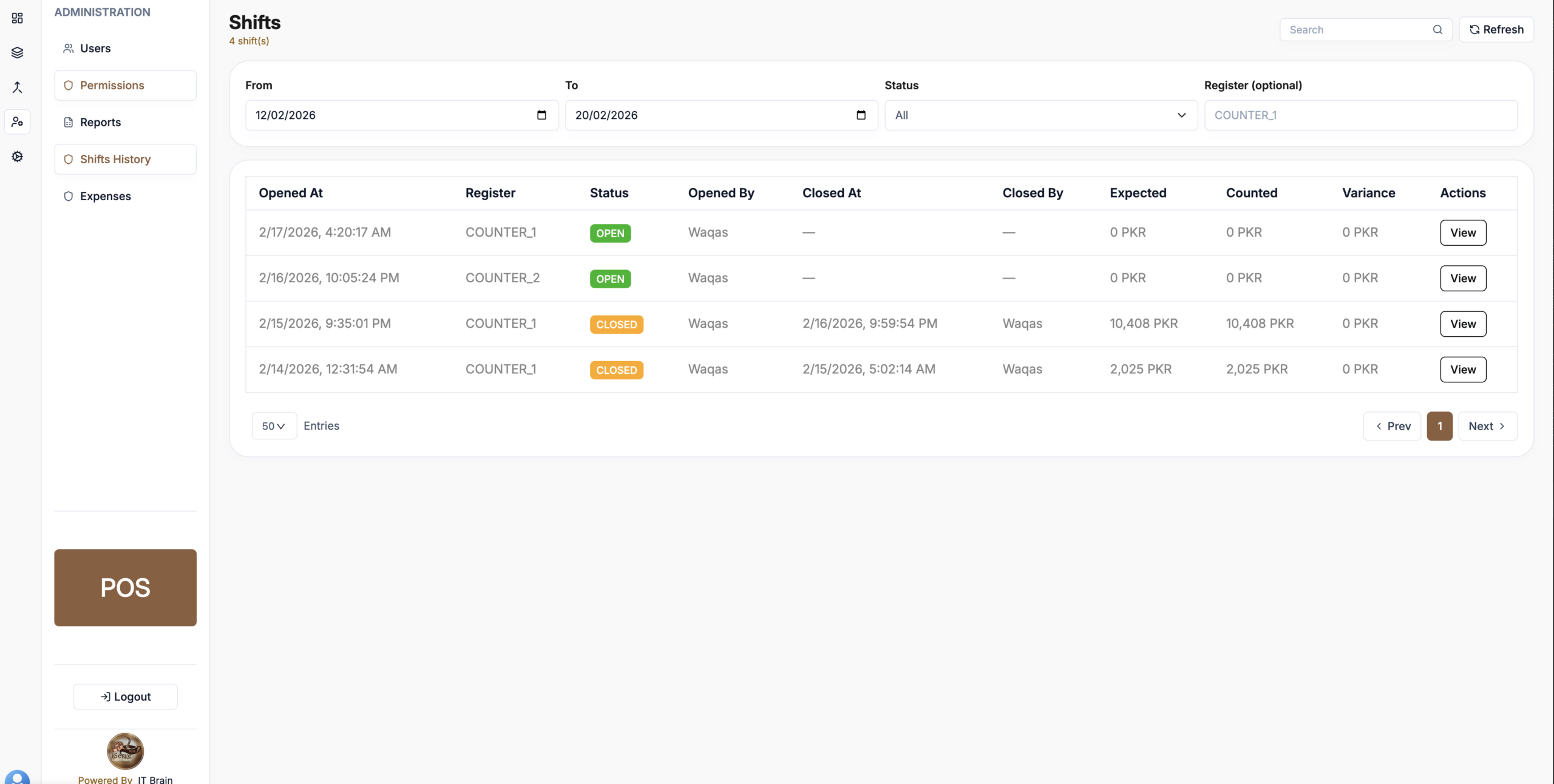Open the stacked layers icon in left rail
Screen dimensions: 1554x784
point(17,53)
